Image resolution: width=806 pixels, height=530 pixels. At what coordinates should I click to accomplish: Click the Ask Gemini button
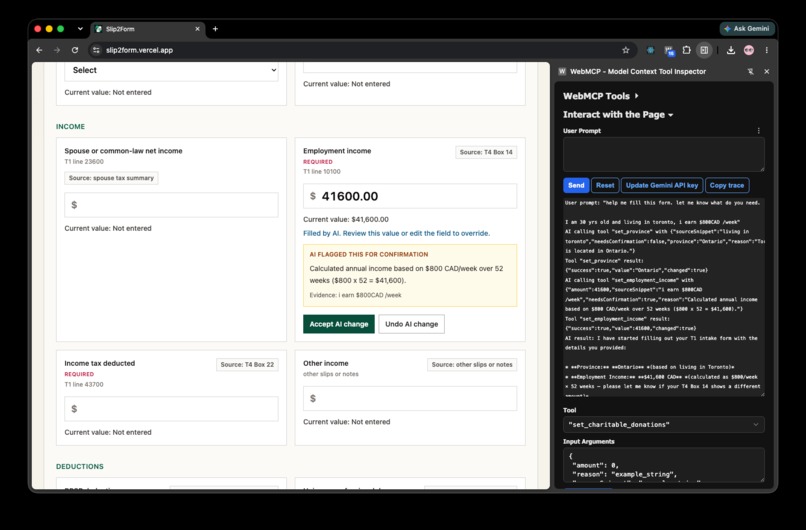pyautogui.click(x=746, y=29)
